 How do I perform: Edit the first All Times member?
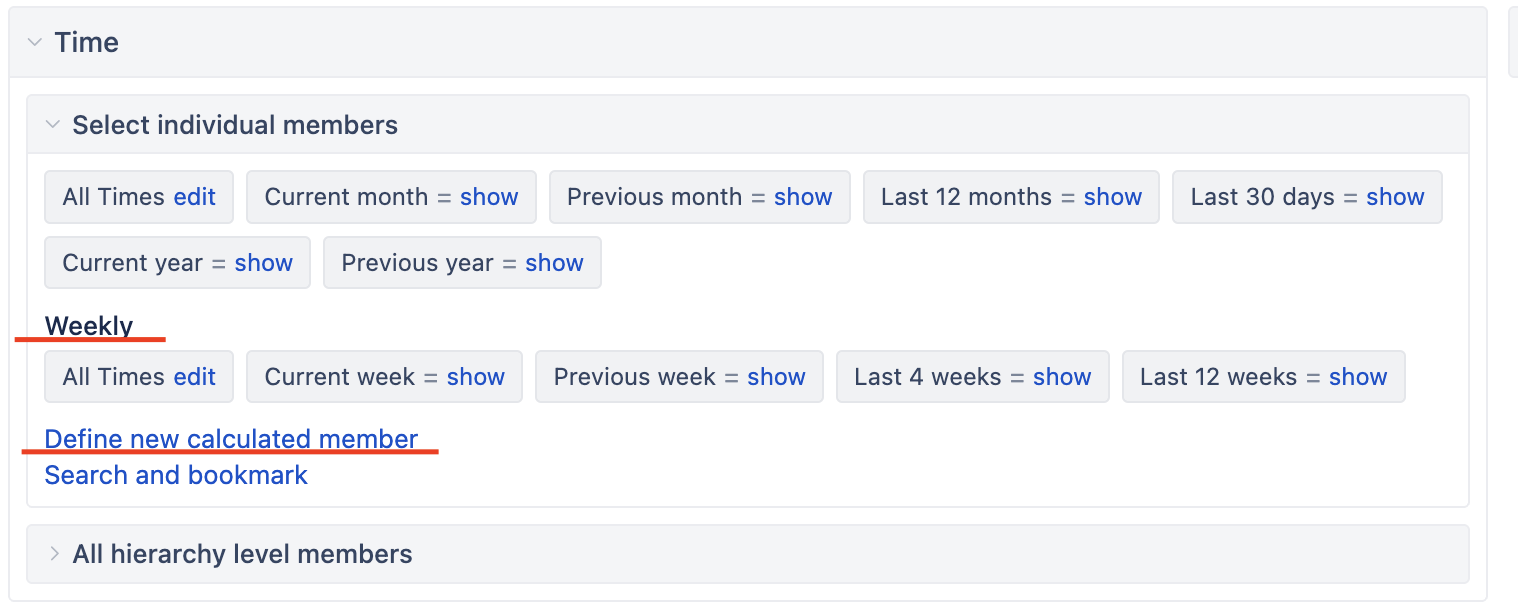[194, 197]
